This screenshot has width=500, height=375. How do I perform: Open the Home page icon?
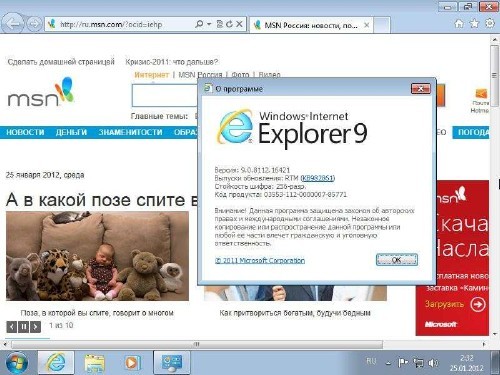click(459, 23)
